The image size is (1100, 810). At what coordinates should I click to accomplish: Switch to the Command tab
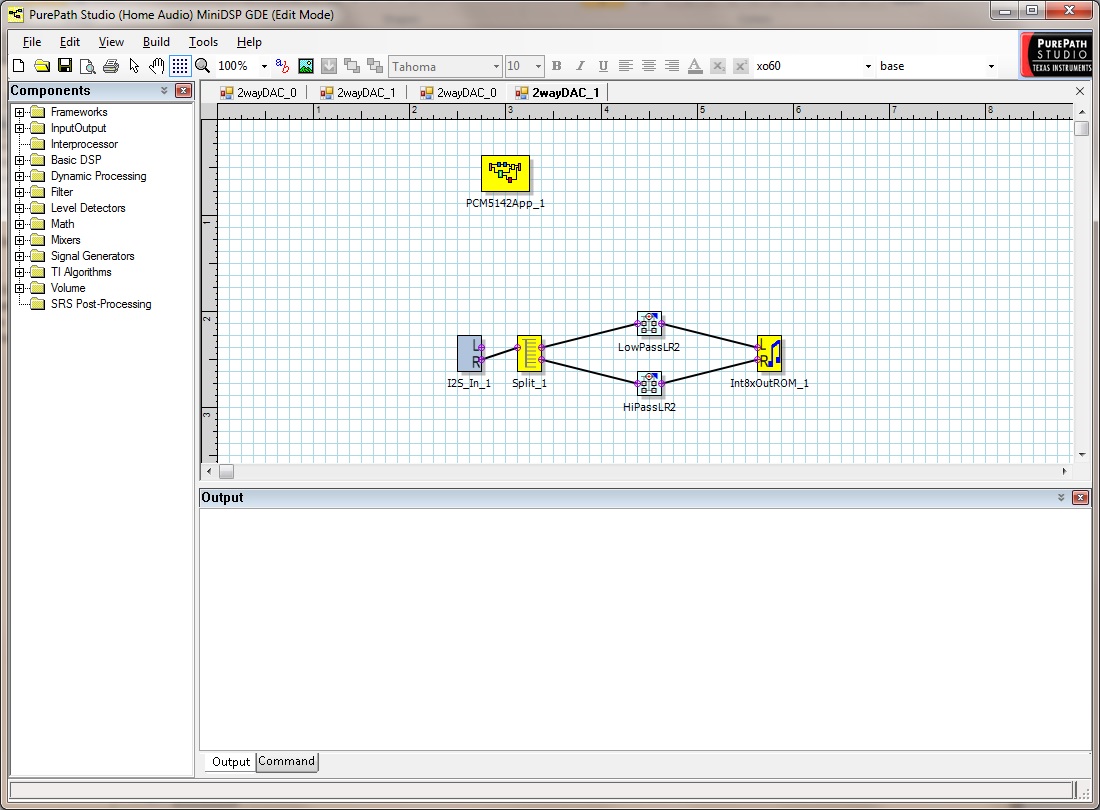[286, 761]
